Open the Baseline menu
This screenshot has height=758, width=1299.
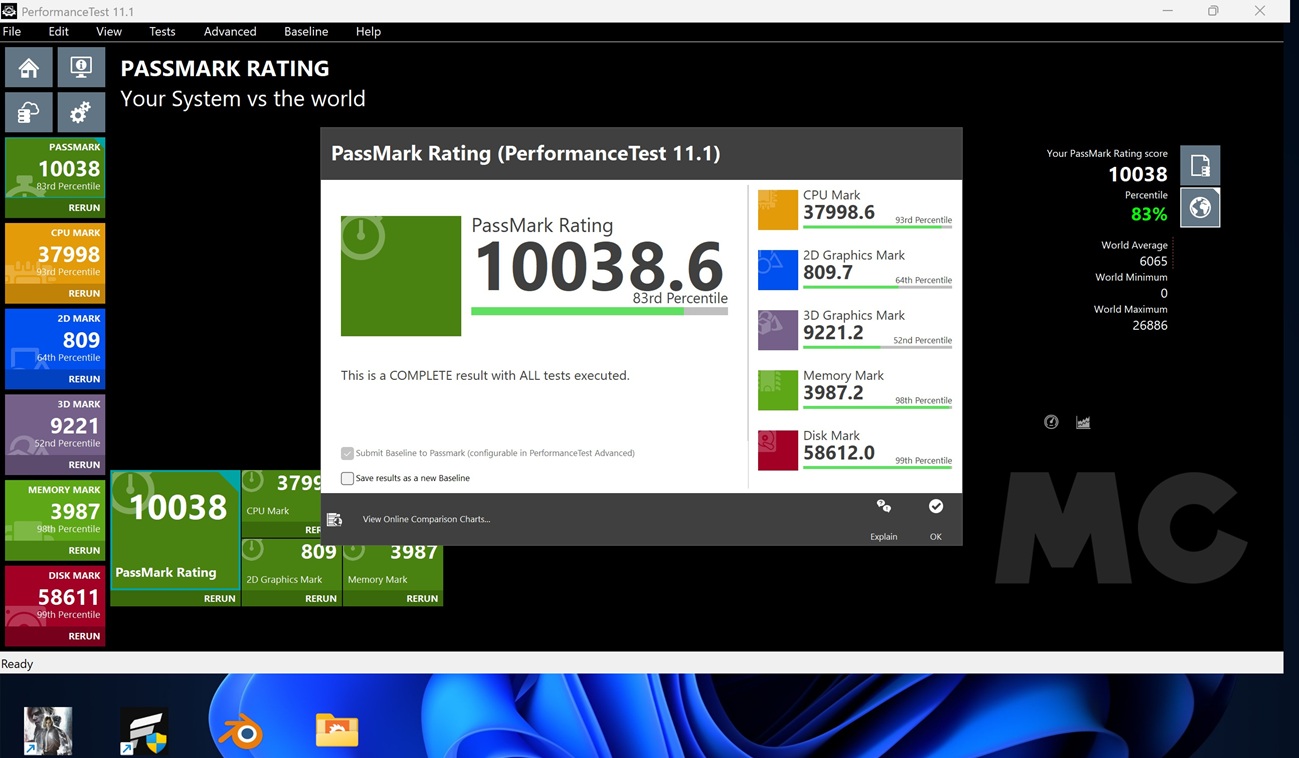click(x=306, y=31)
